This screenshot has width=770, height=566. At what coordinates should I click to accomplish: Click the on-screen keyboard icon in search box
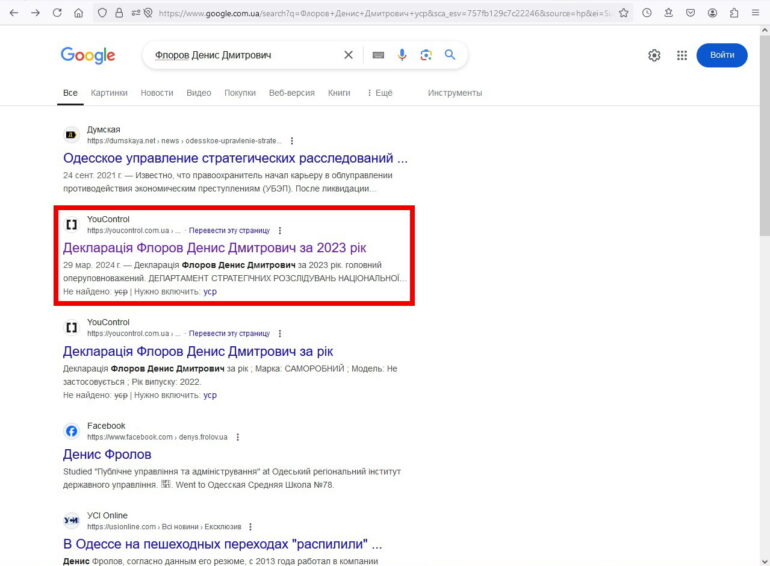[378, 55]
